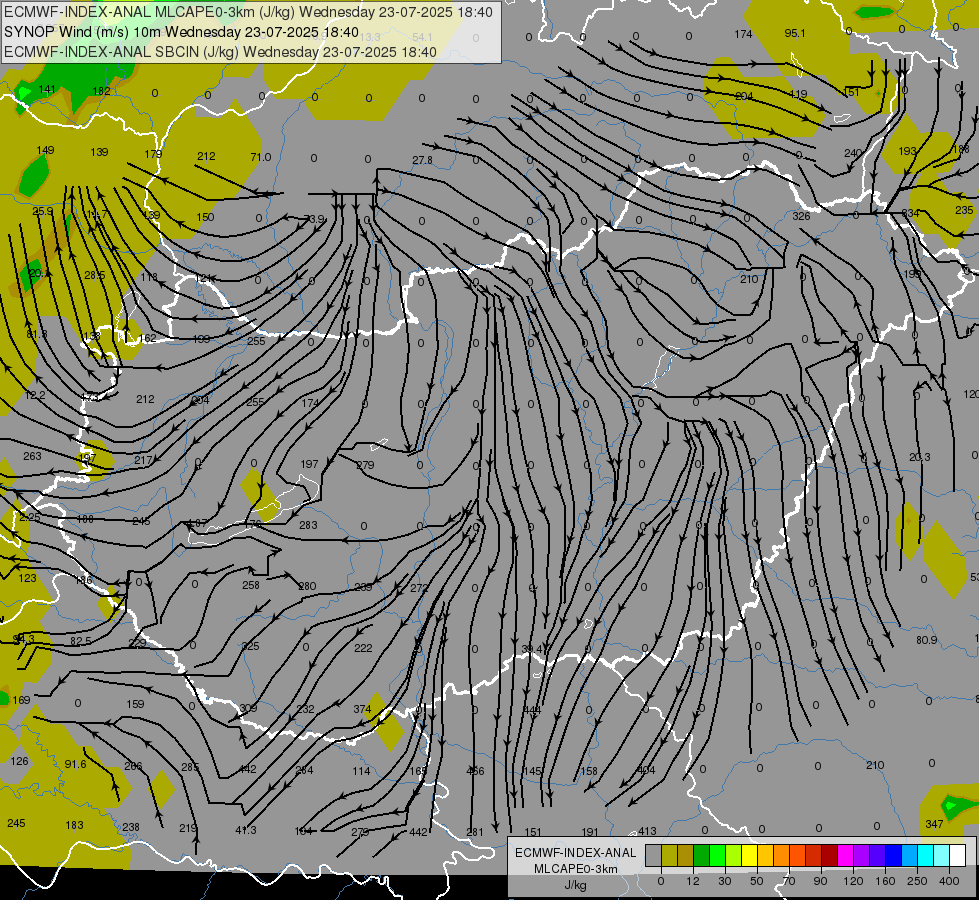979x900 pixels.
Task: Click the map value 283
Action: tap(308, 525)
